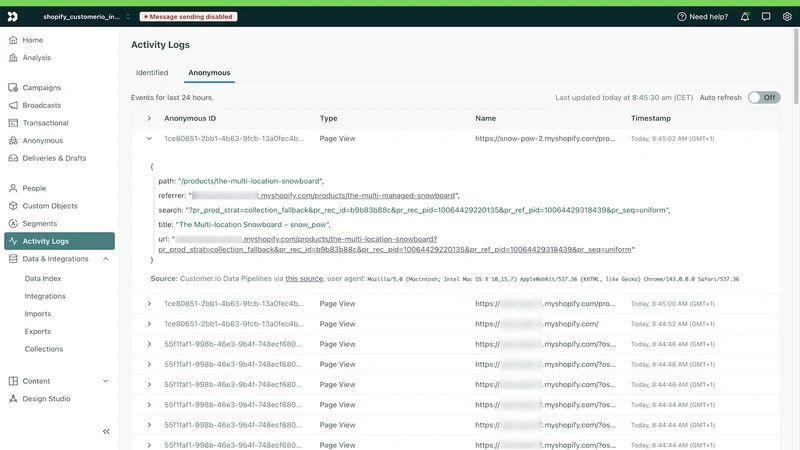Click the Broadcasts megaphone icon

pos(13,105)
